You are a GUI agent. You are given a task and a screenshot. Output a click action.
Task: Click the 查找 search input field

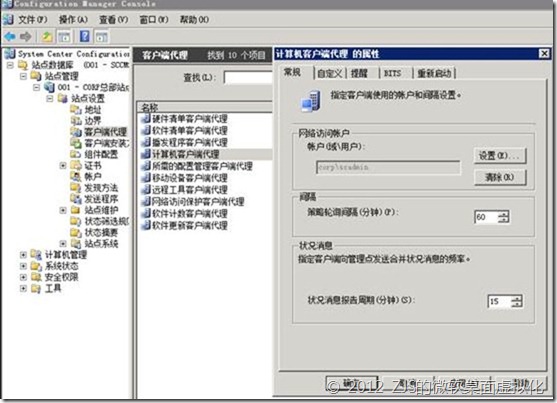tap(248, 77)
